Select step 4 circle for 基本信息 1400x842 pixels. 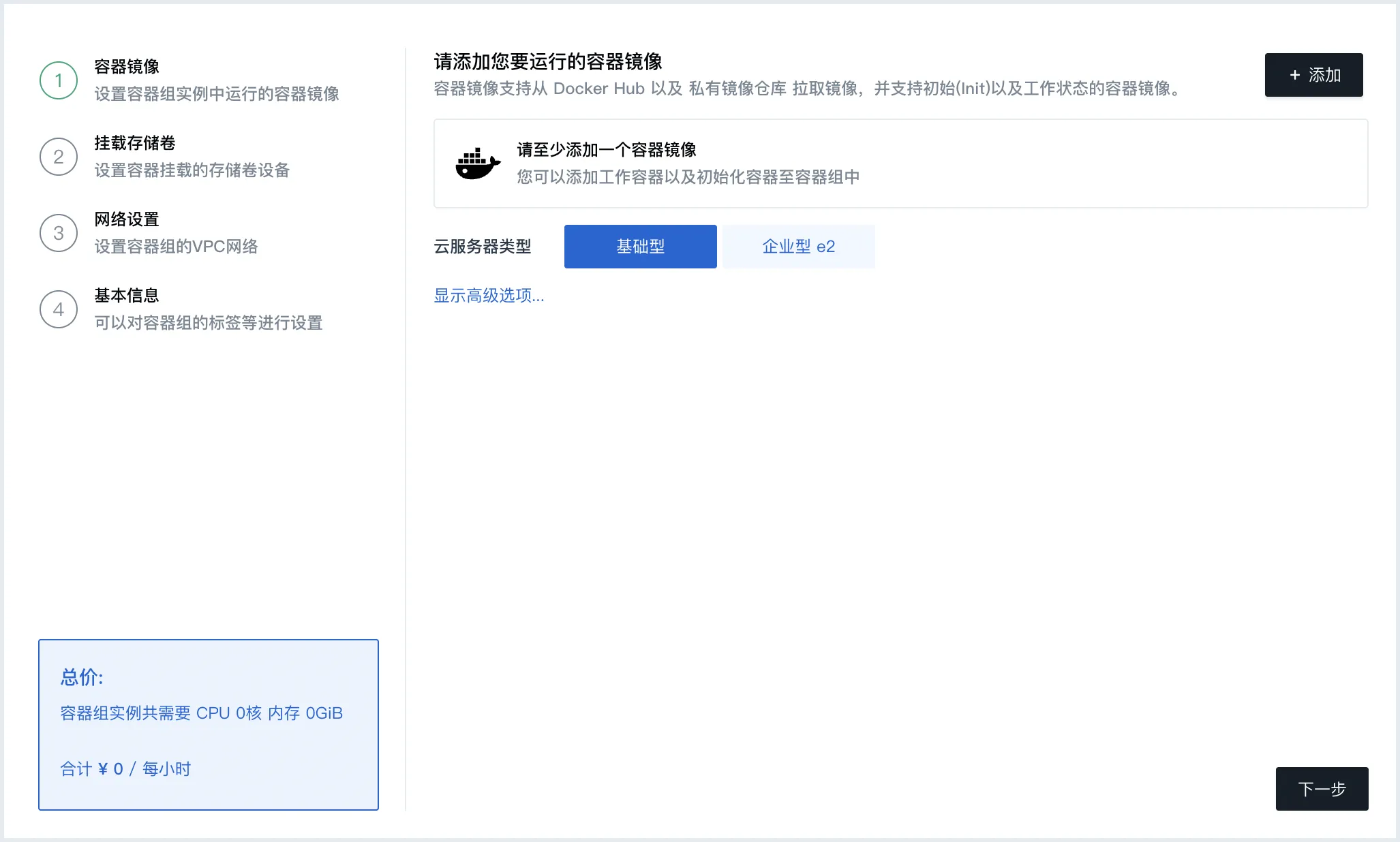tap(59, 309)
